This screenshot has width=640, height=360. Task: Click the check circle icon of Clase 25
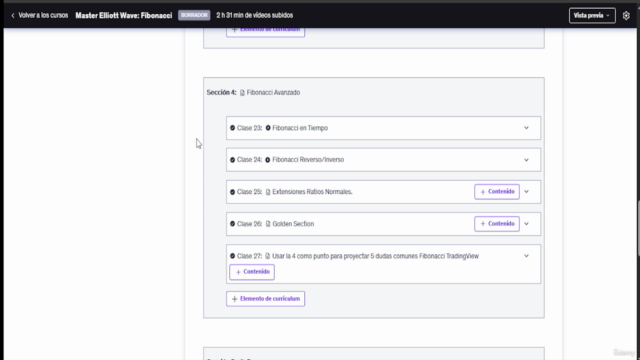click(232, 192)
